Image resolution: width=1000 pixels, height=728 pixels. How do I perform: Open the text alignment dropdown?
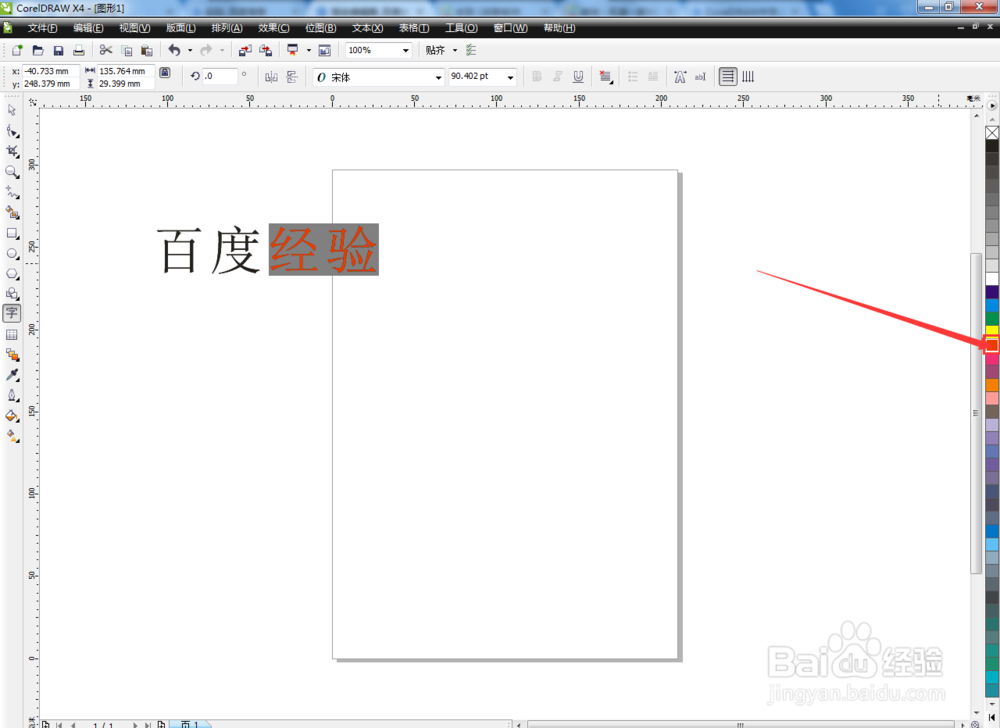pos(605,76)
